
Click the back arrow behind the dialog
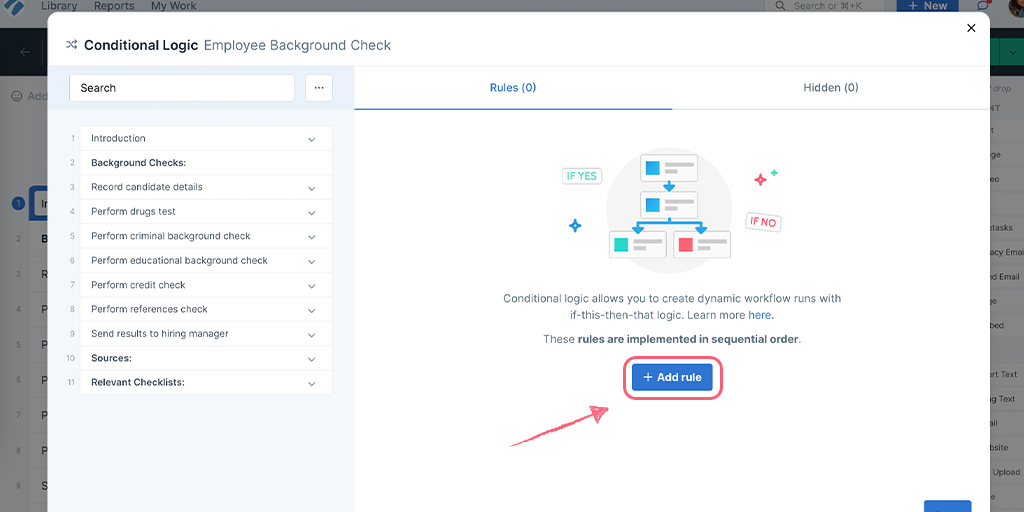tap(25, 52)
